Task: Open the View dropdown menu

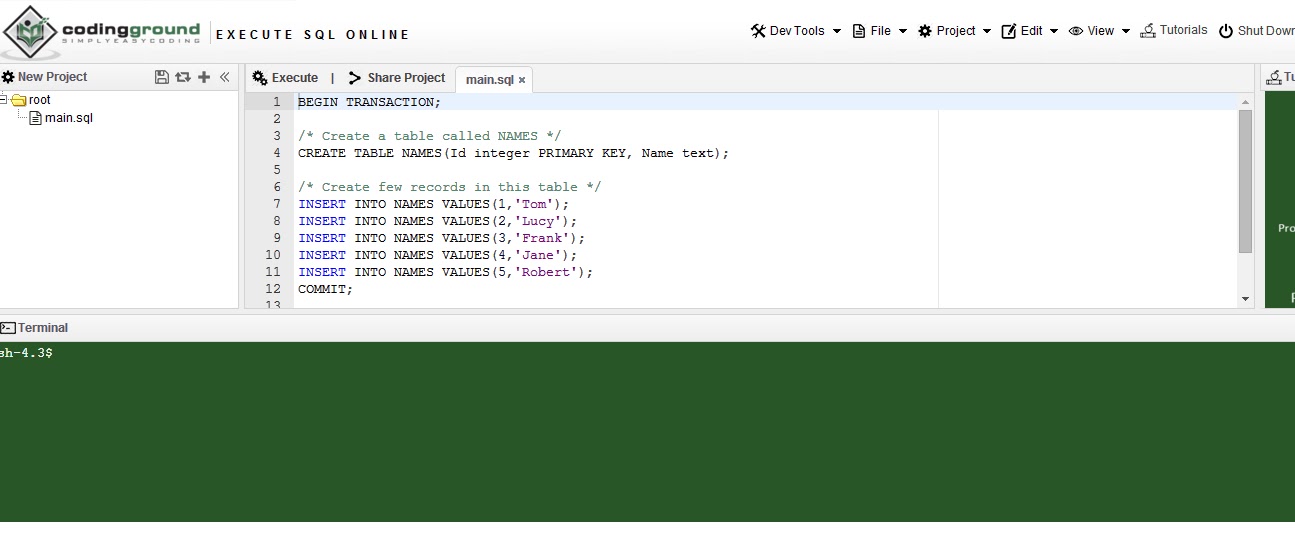Action: [x=1100, y=31]
